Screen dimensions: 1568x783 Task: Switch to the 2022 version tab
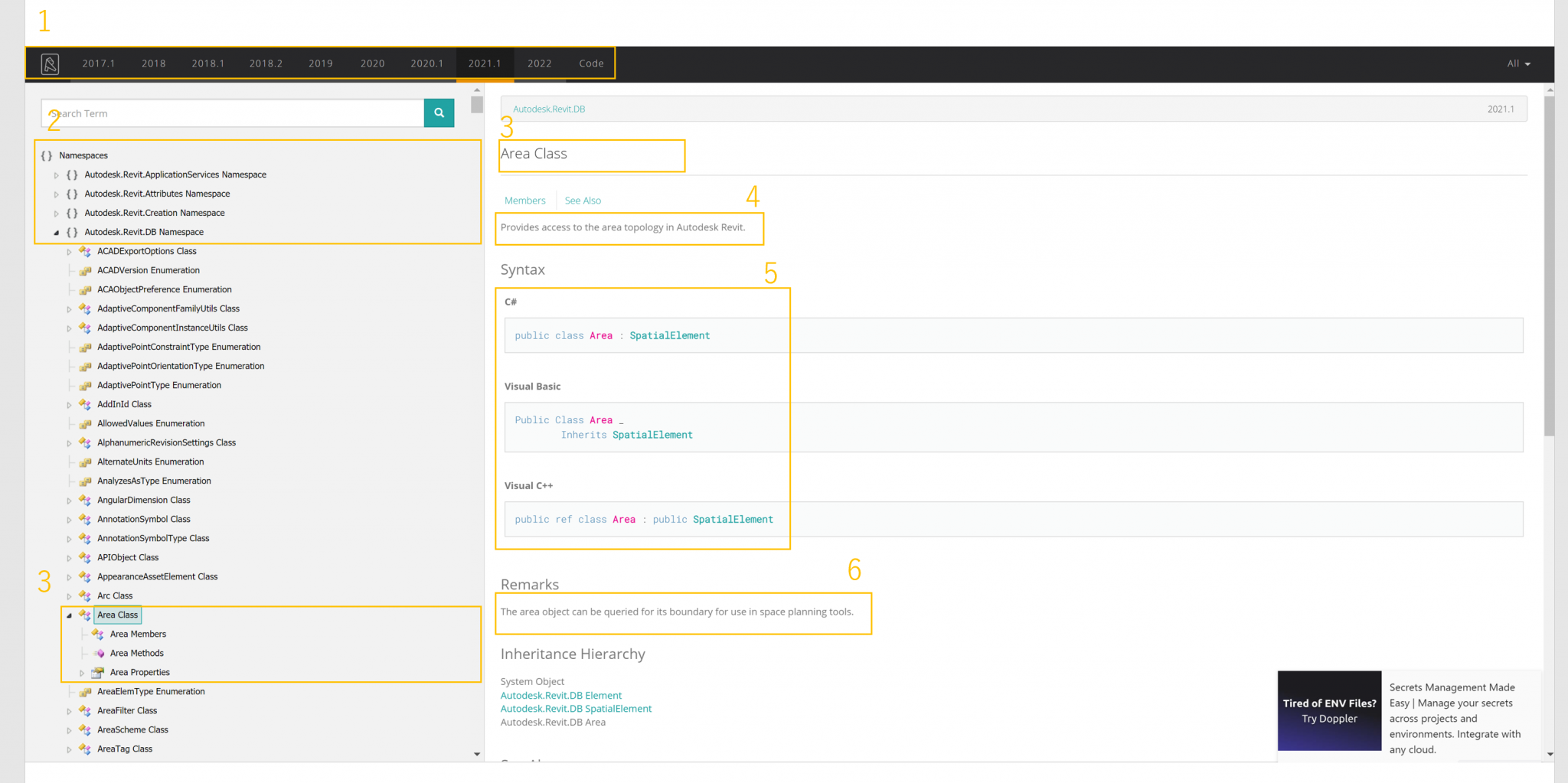coord(539,64)
